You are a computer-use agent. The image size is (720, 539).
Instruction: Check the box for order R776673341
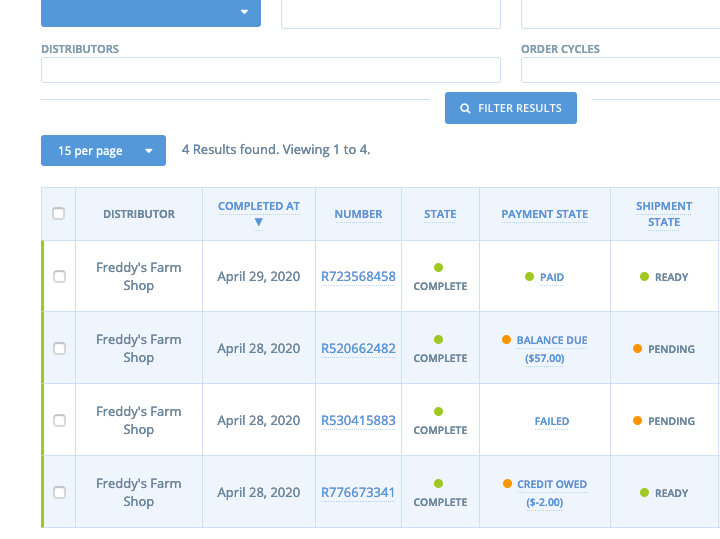(59, 493)
